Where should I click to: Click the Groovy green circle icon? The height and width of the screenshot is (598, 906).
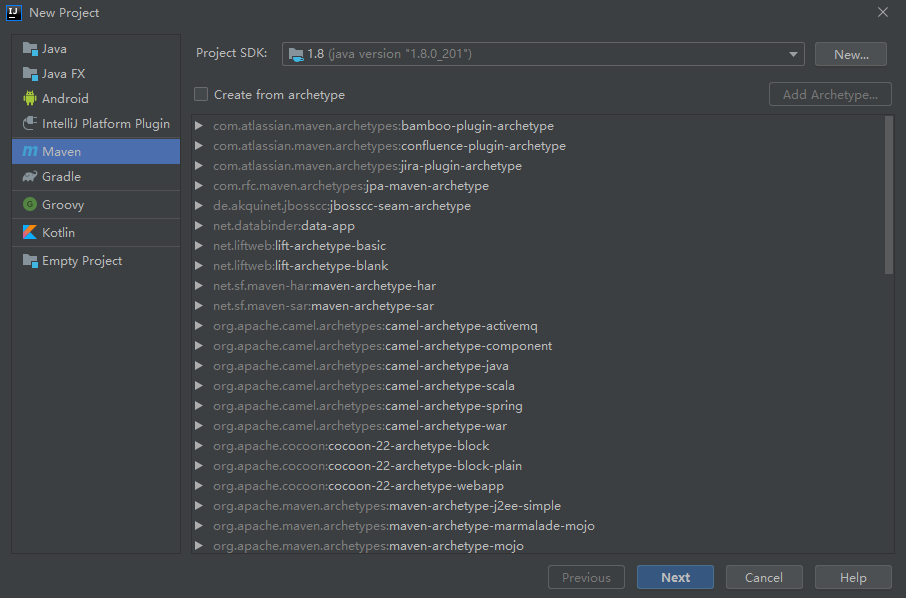[30, 204]
